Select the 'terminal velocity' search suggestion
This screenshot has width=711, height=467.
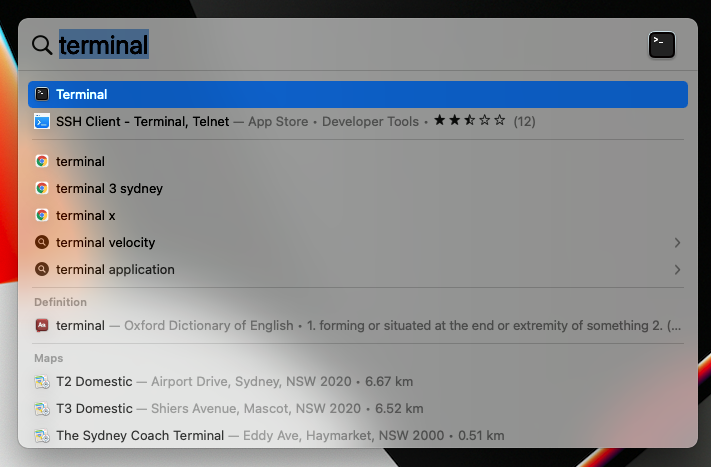(x=358, y=243)
